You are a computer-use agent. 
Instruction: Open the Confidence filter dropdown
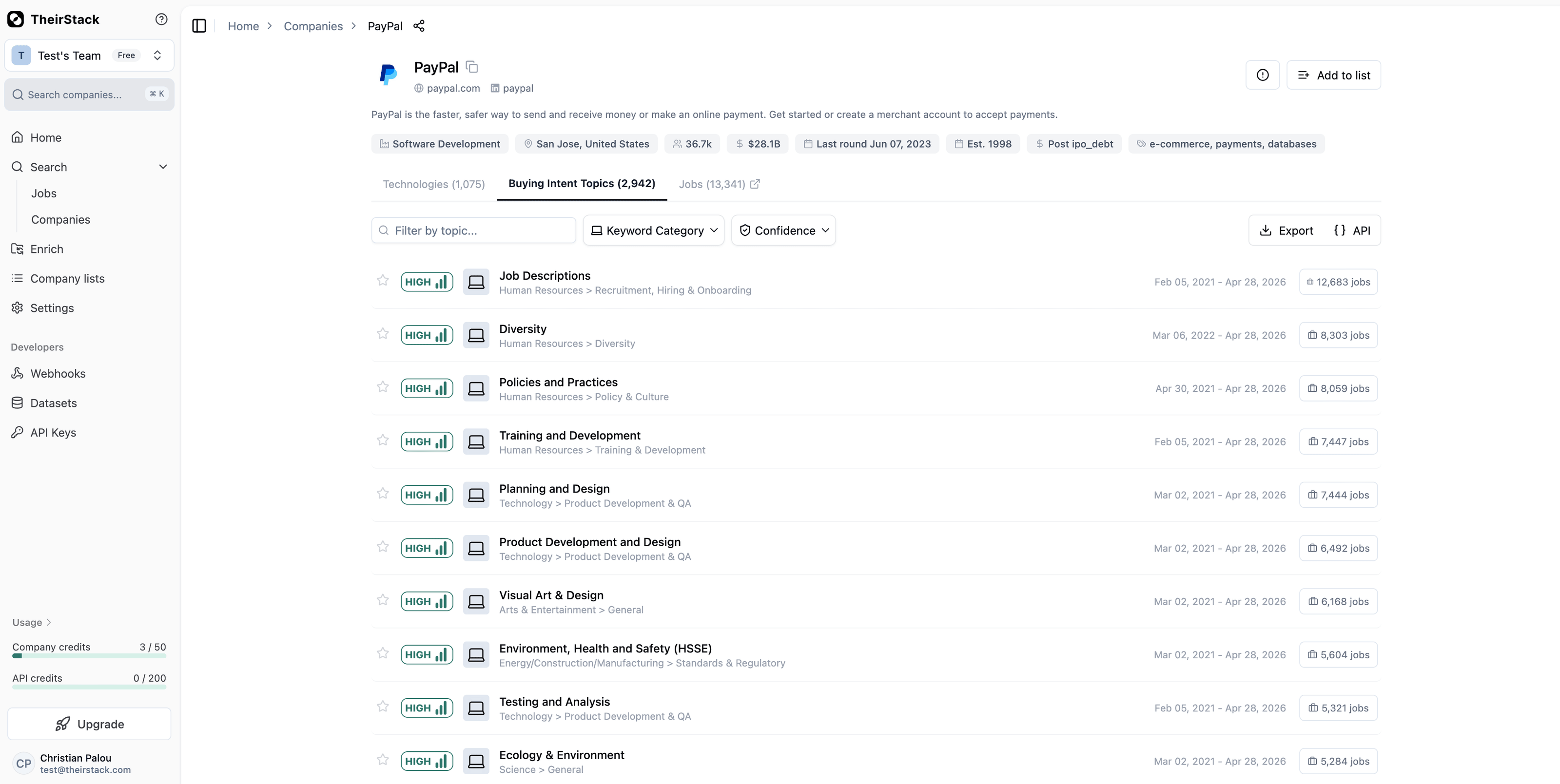pos(783,230)
